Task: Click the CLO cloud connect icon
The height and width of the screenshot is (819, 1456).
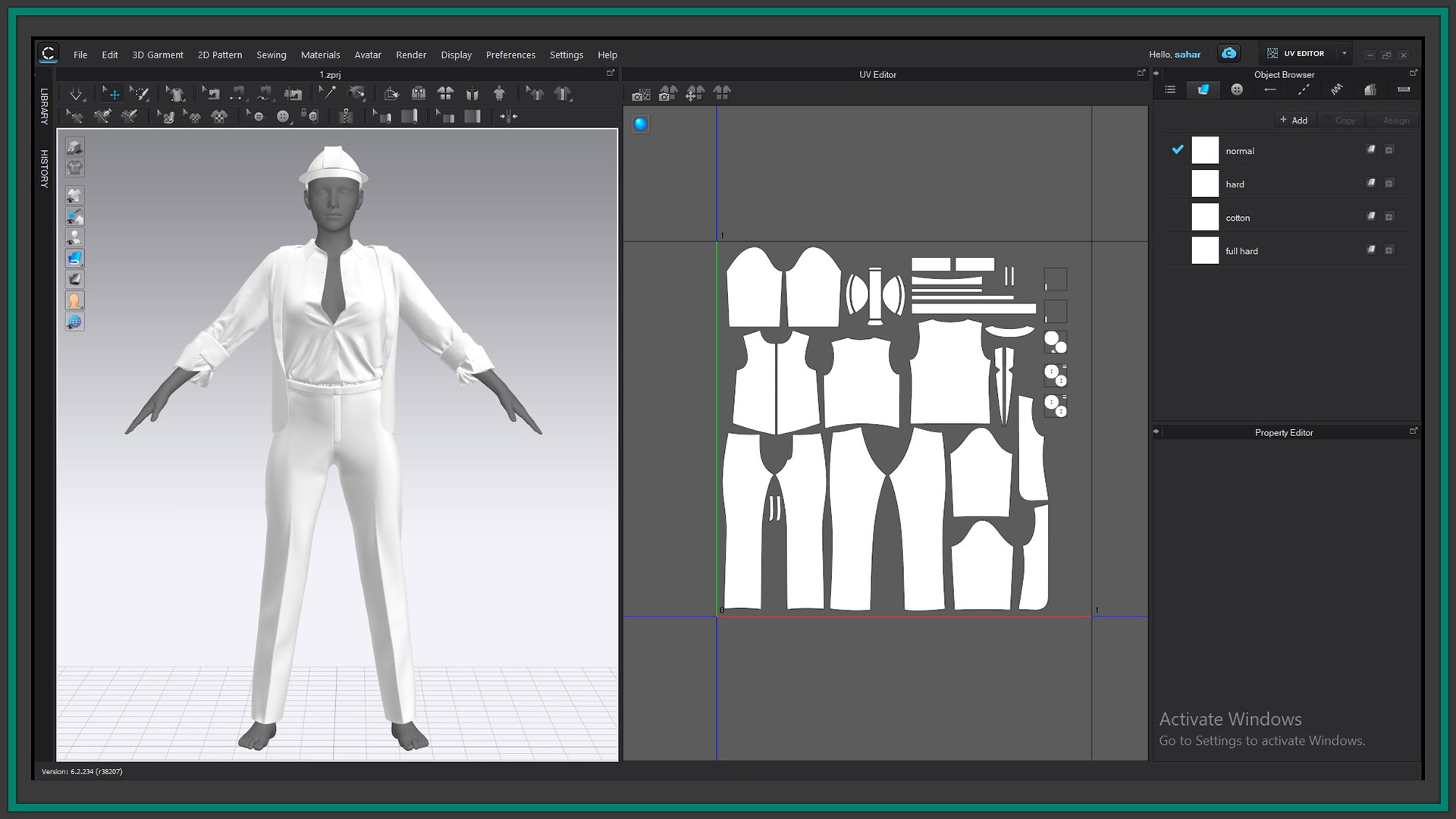Action: 1228,53
